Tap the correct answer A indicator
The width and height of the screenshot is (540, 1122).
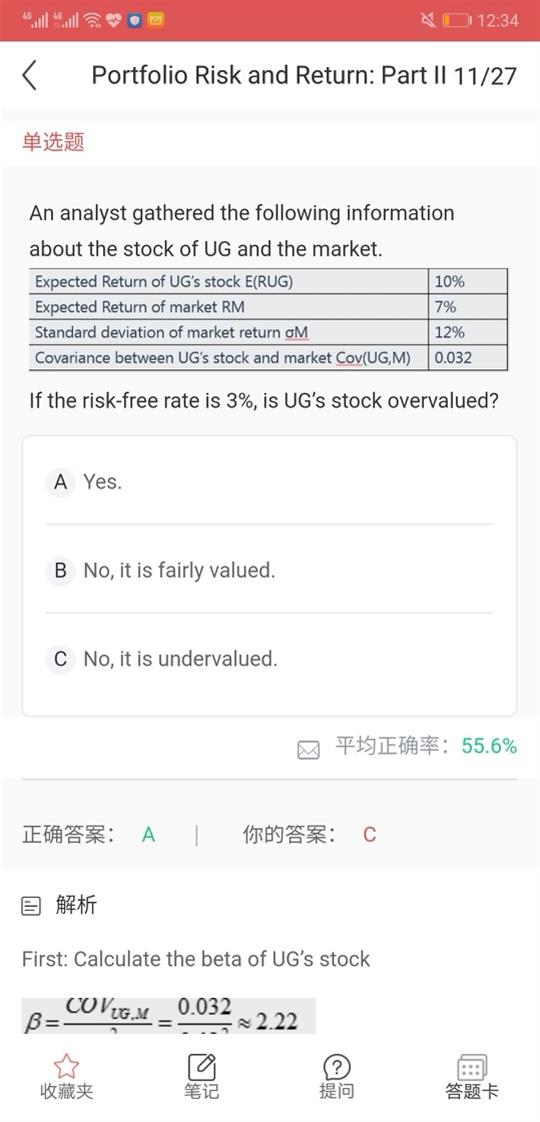pos(148,834)
